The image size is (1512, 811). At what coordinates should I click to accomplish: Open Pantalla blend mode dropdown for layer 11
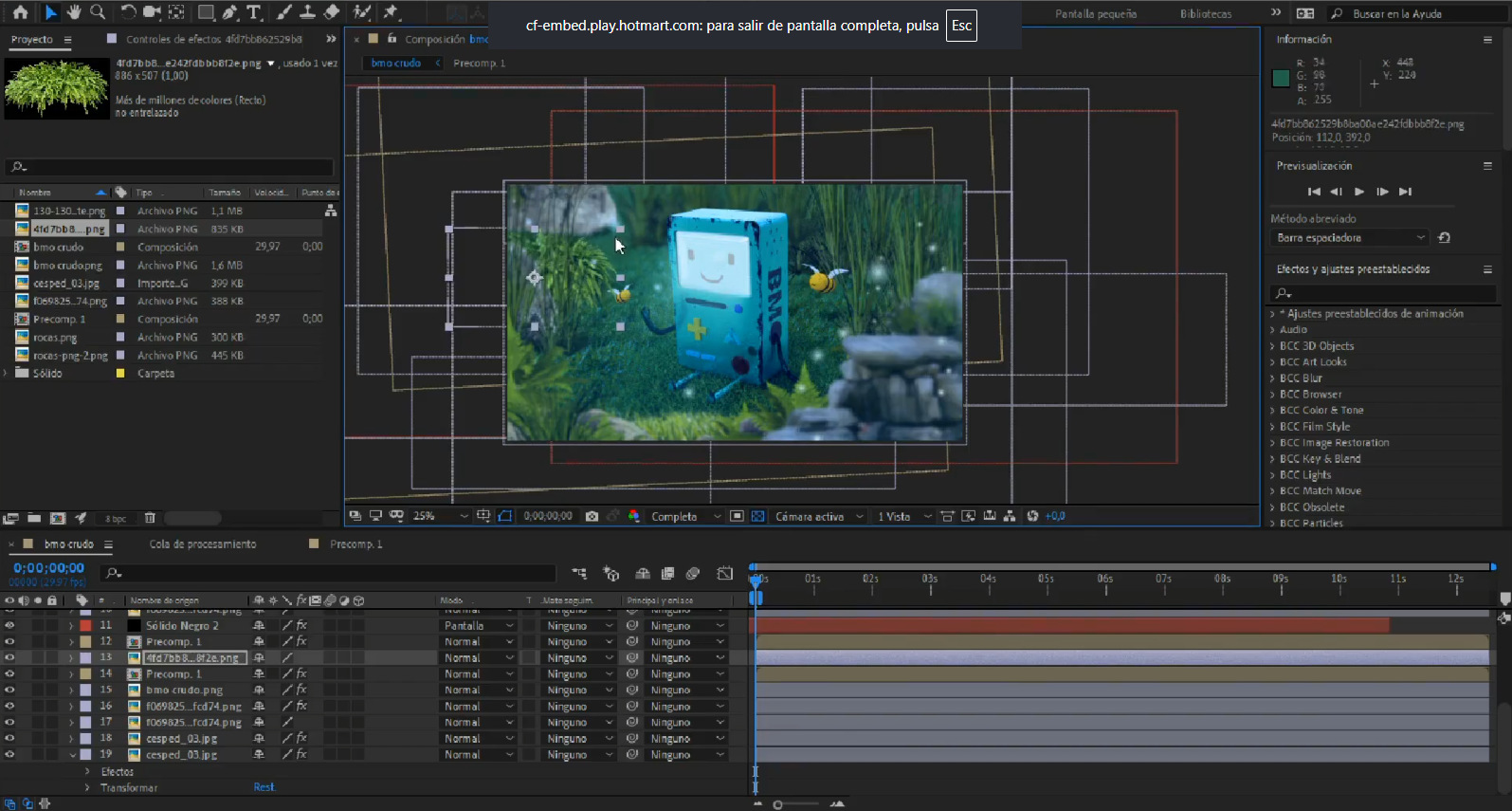pos(479,626)
